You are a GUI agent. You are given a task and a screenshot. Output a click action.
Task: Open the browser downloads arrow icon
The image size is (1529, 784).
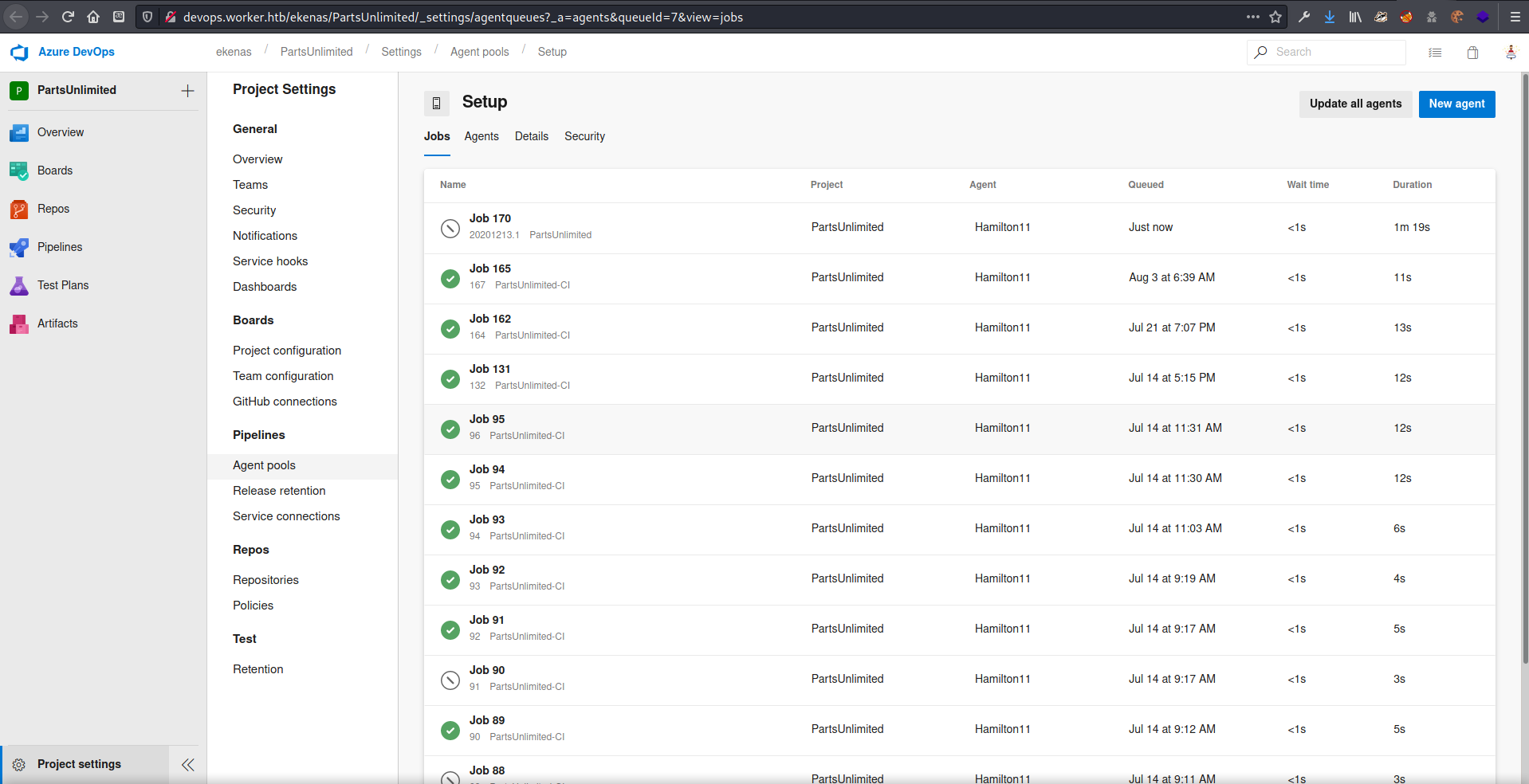pos(1330,17)
